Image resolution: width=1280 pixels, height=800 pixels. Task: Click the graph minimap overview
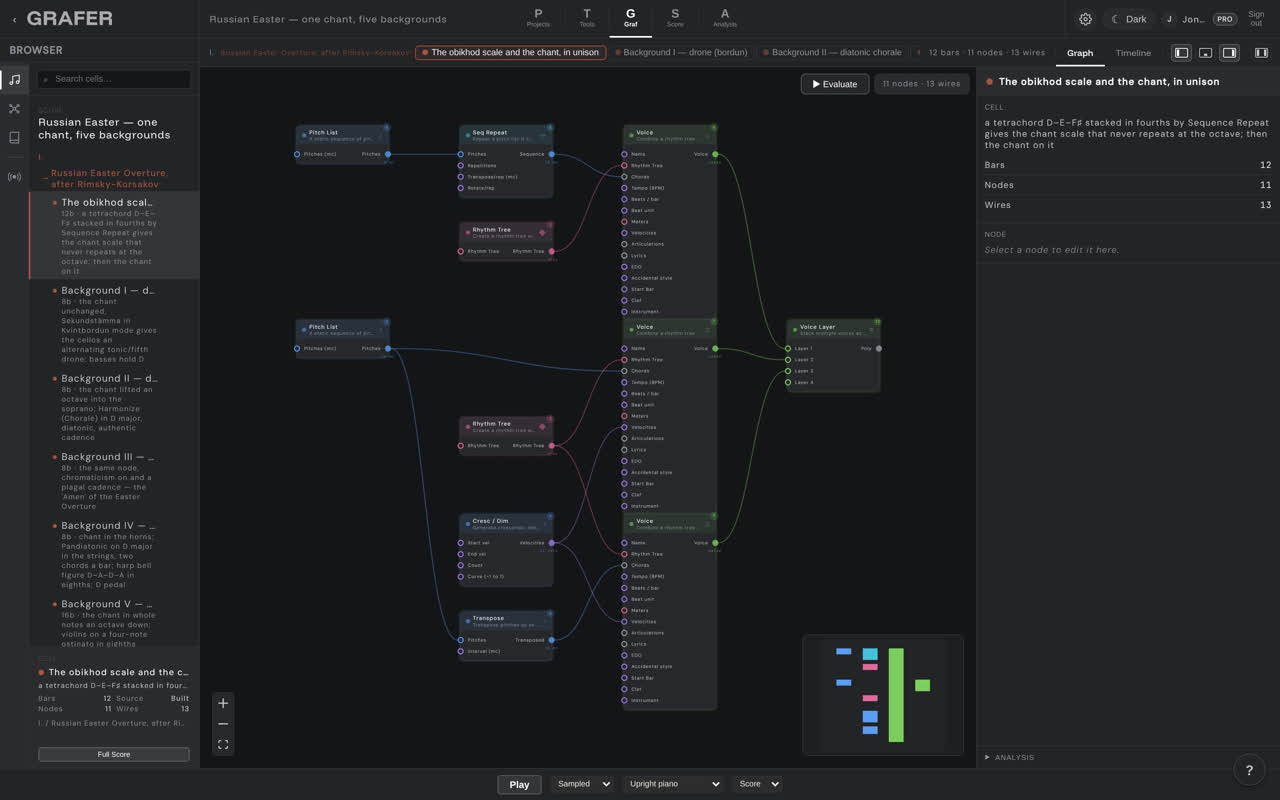tap(883, 695)
